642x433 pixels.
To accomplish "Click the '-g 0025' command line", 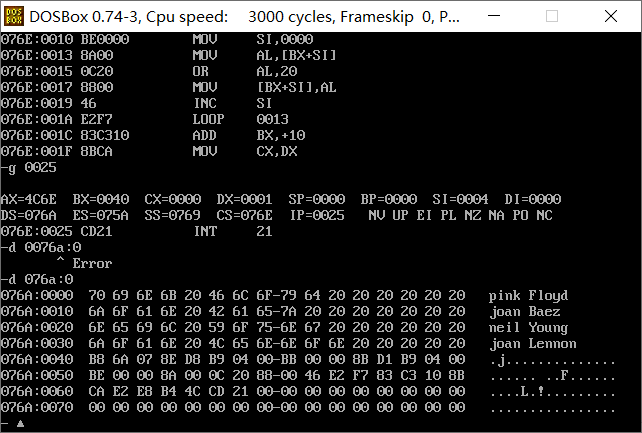I will point(28,167).
